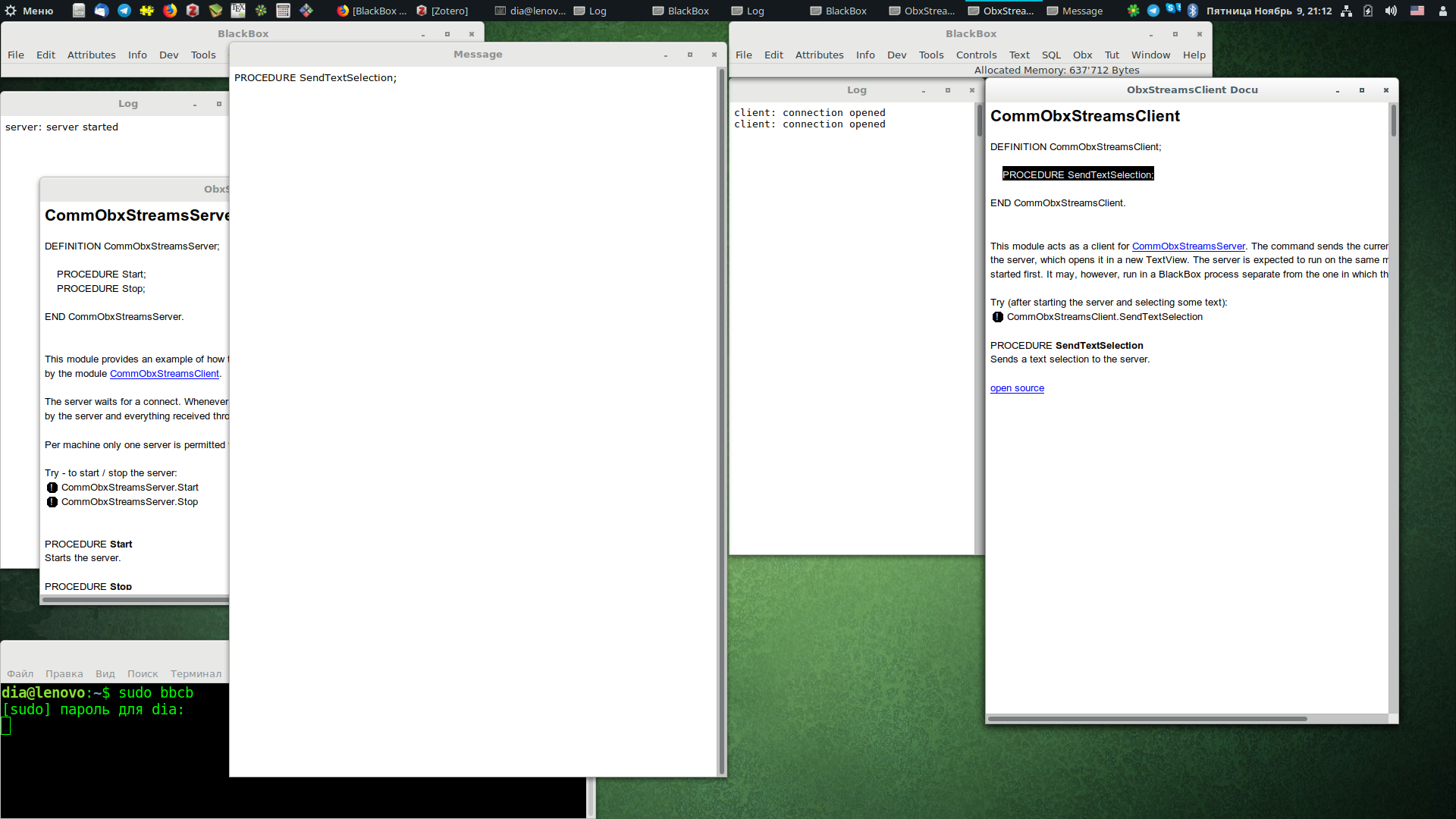Image resolution: width=1456 pixels, height=819 pixels.
Task: Open the Controls menu in BlackBox
Action: coord(976,55)
